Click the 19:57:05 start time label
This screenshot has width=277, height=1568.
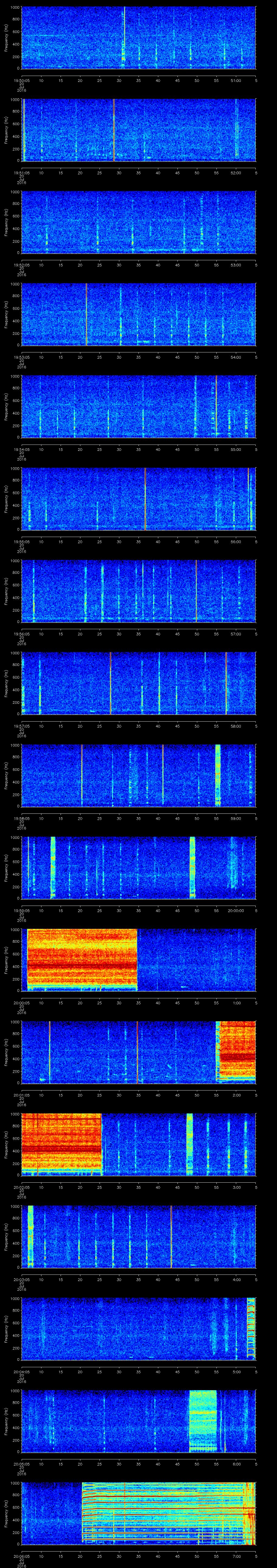(21, 726)
